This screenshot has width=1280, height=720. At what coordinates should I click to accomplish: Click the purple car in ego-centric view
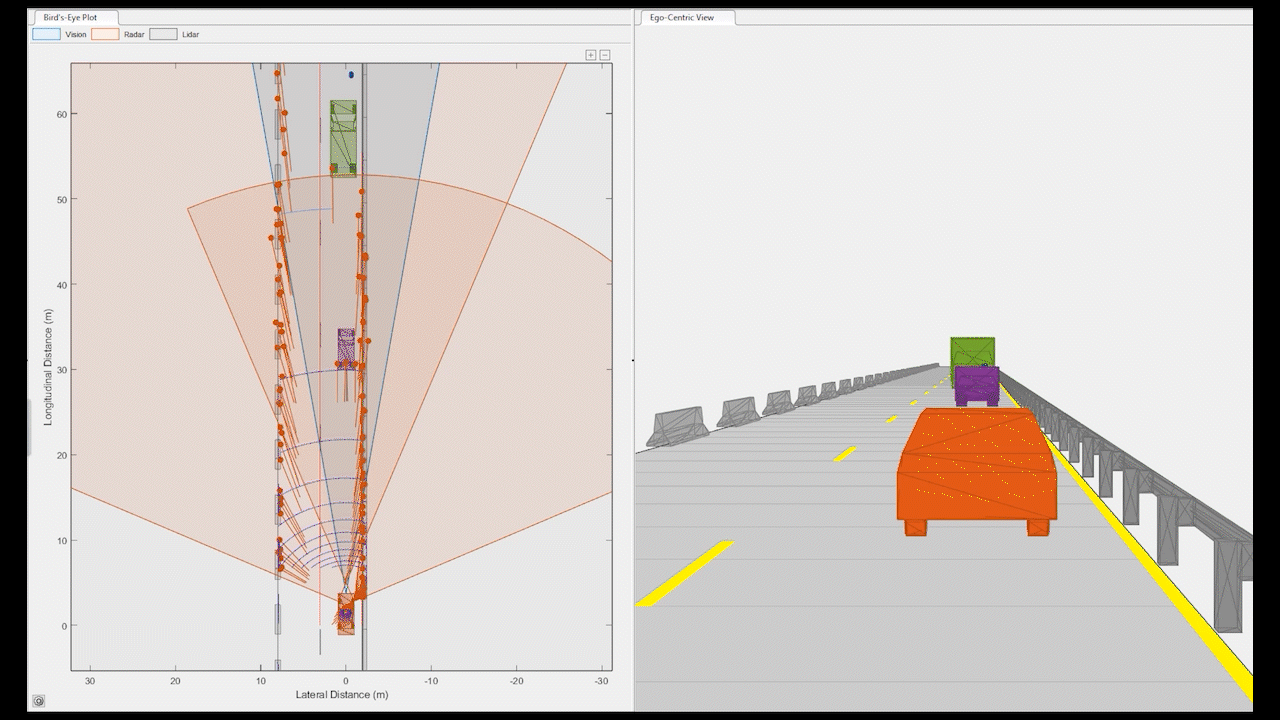point(976,385)
